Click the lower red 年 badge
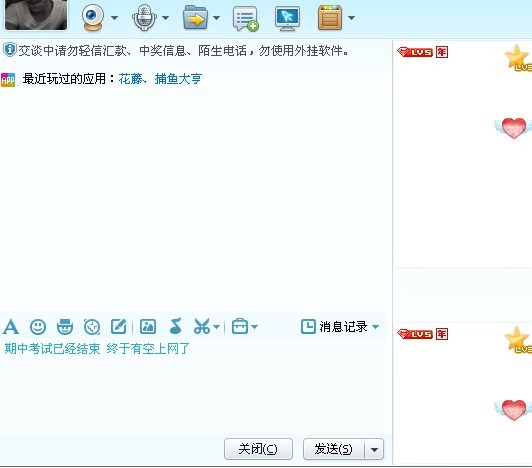The width and height of the screenshot is (532, 468). pos(442,334)
